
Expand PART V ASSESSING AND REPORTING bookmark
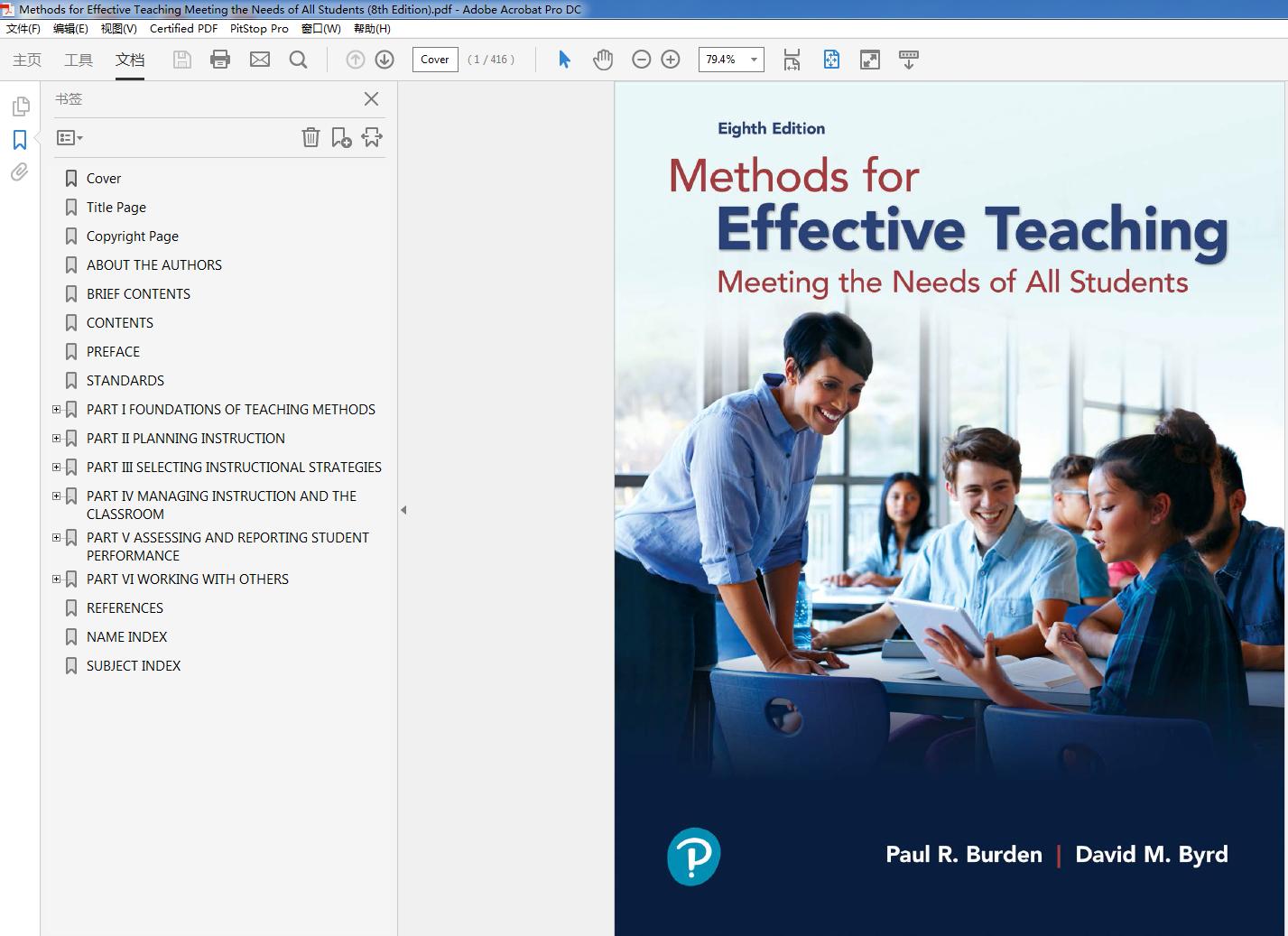click(x=56, y=538)
